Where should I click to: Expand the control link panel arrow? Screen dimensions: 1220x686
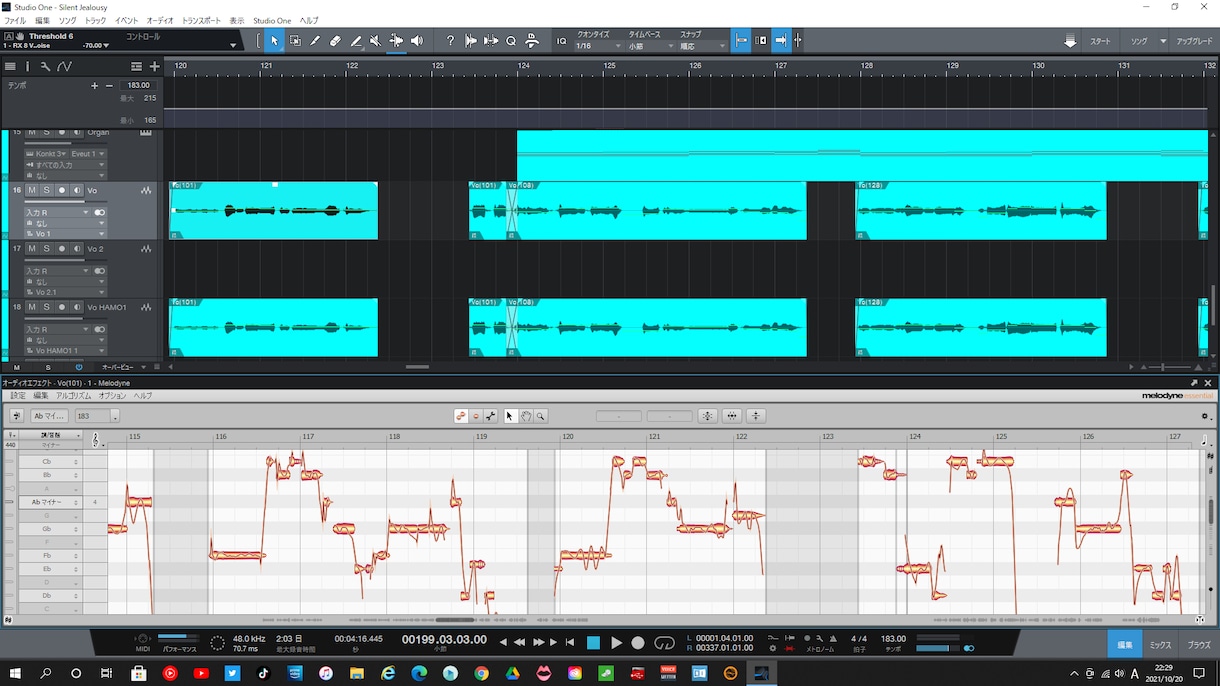pyautogui.click(x=233, y=45)
